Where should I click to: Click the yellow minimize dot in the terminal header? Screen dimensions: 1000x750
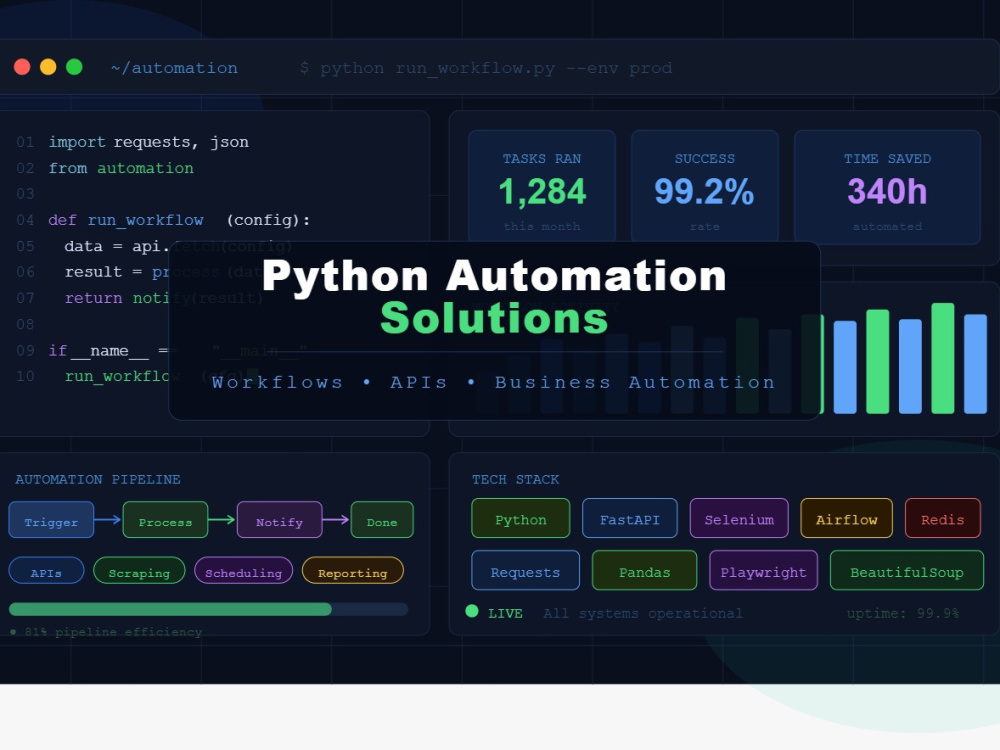48,67
